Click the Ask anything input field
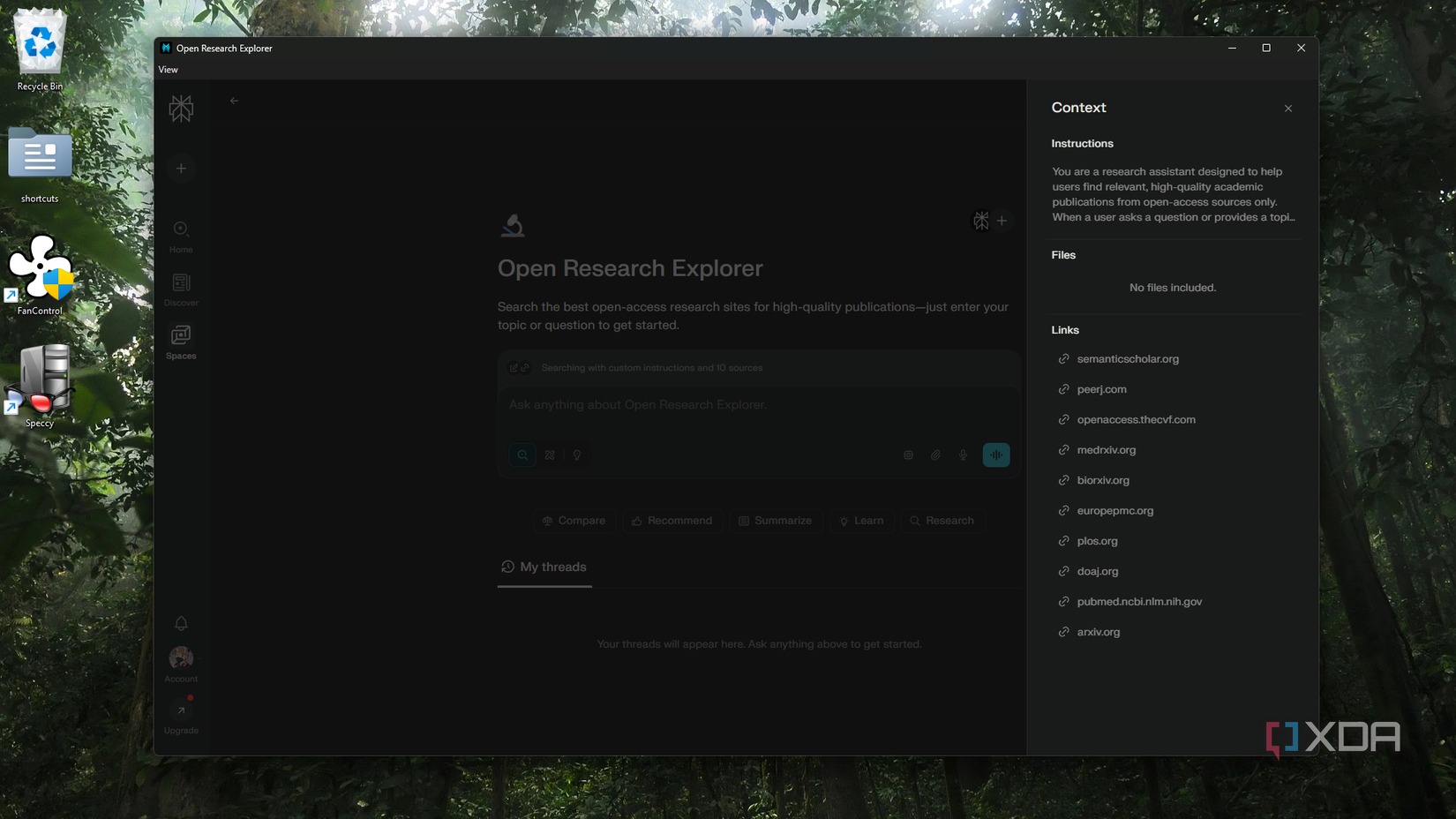 tap(706, 404)
